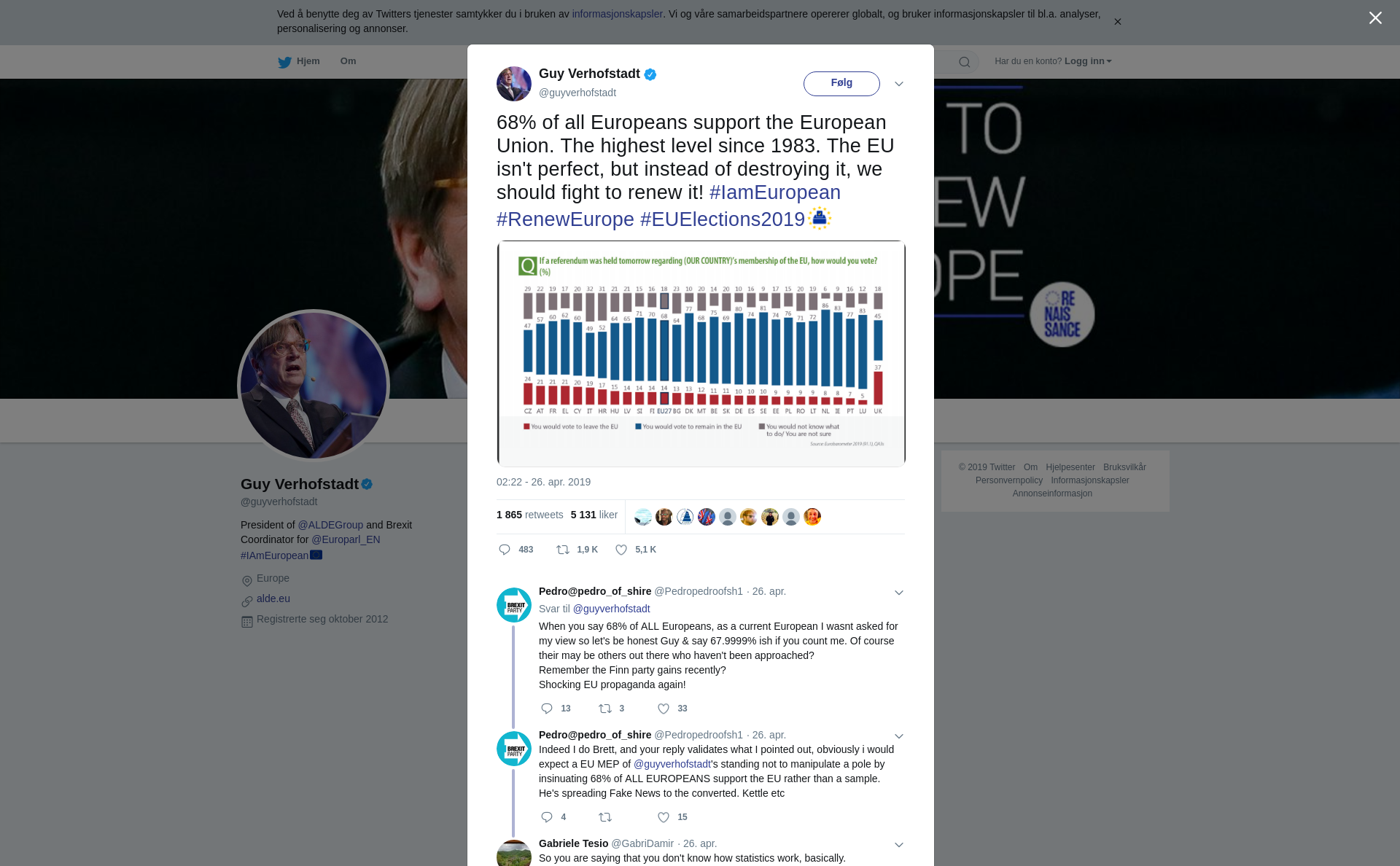The image size is (1400, 866).
Task: Click the reply icon under Guy's tweet
Action: click(505, 550)
